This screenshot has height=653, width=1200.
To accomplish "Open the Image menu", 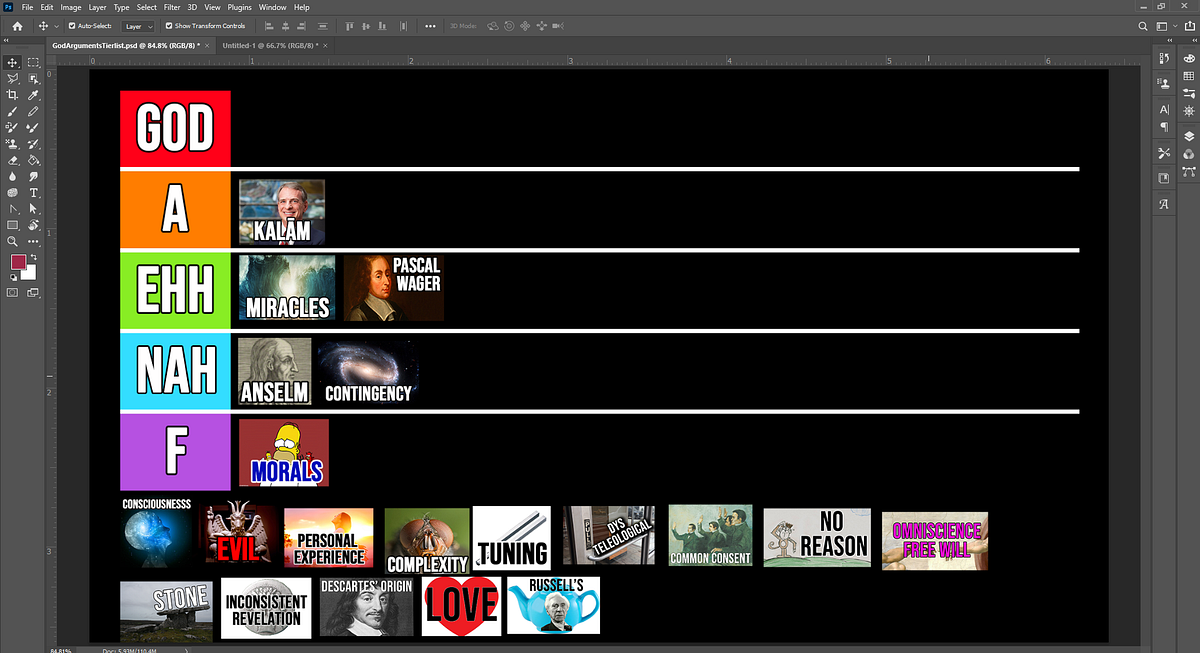I will pyautogui.click(x=70, y=7).
